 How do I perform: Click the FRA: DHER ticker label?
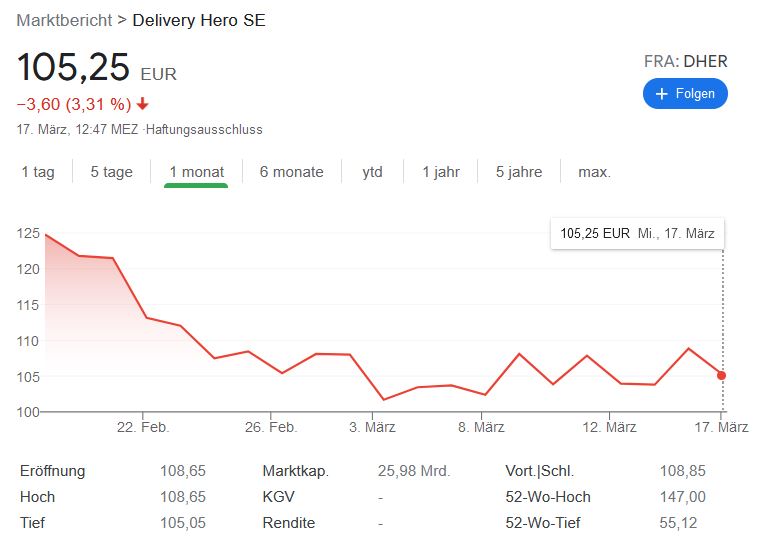pos(685,61)
